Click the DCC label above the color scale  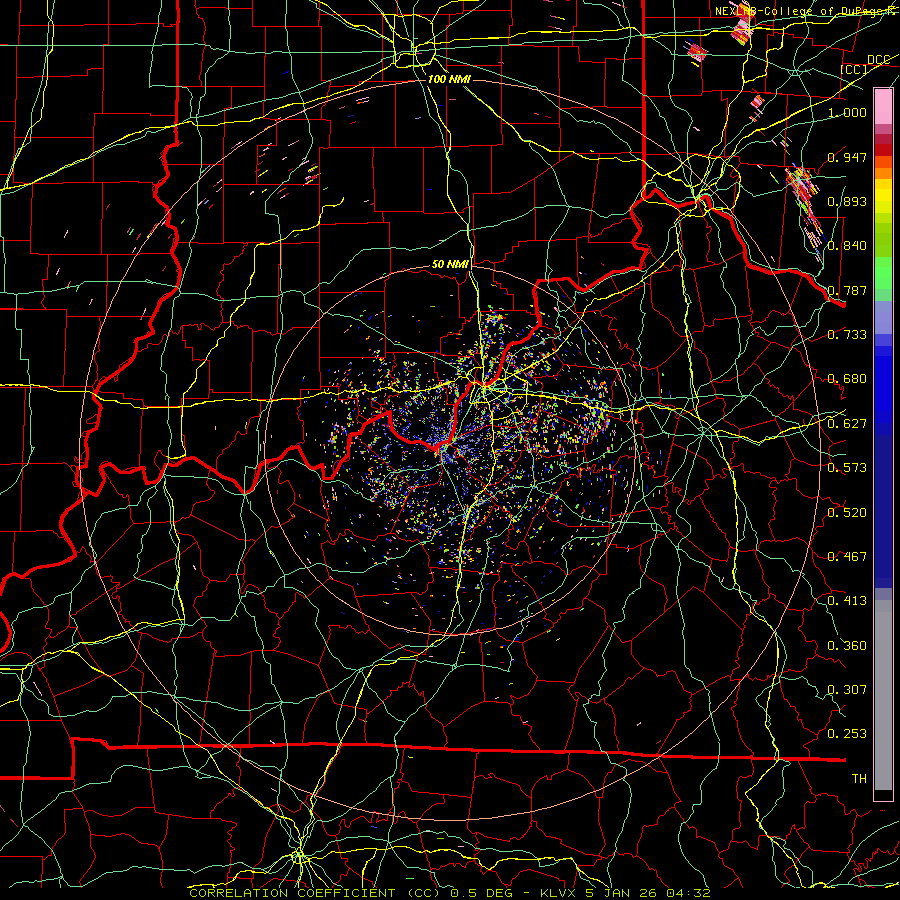878,60
